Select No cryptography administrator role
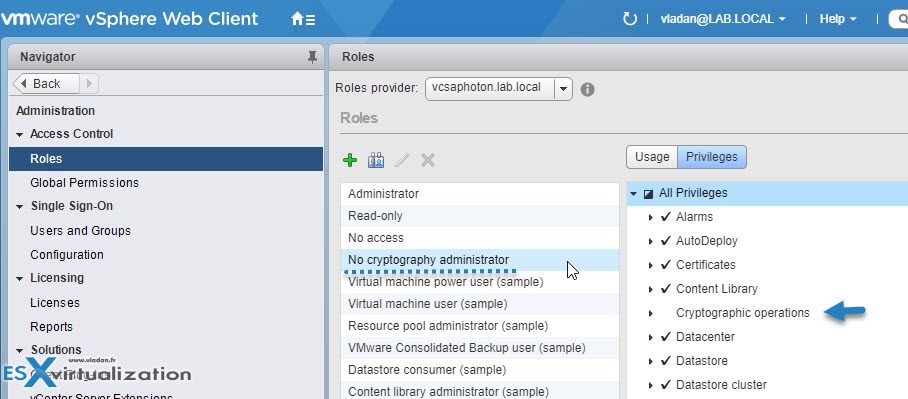 click(x=480, y=260)
